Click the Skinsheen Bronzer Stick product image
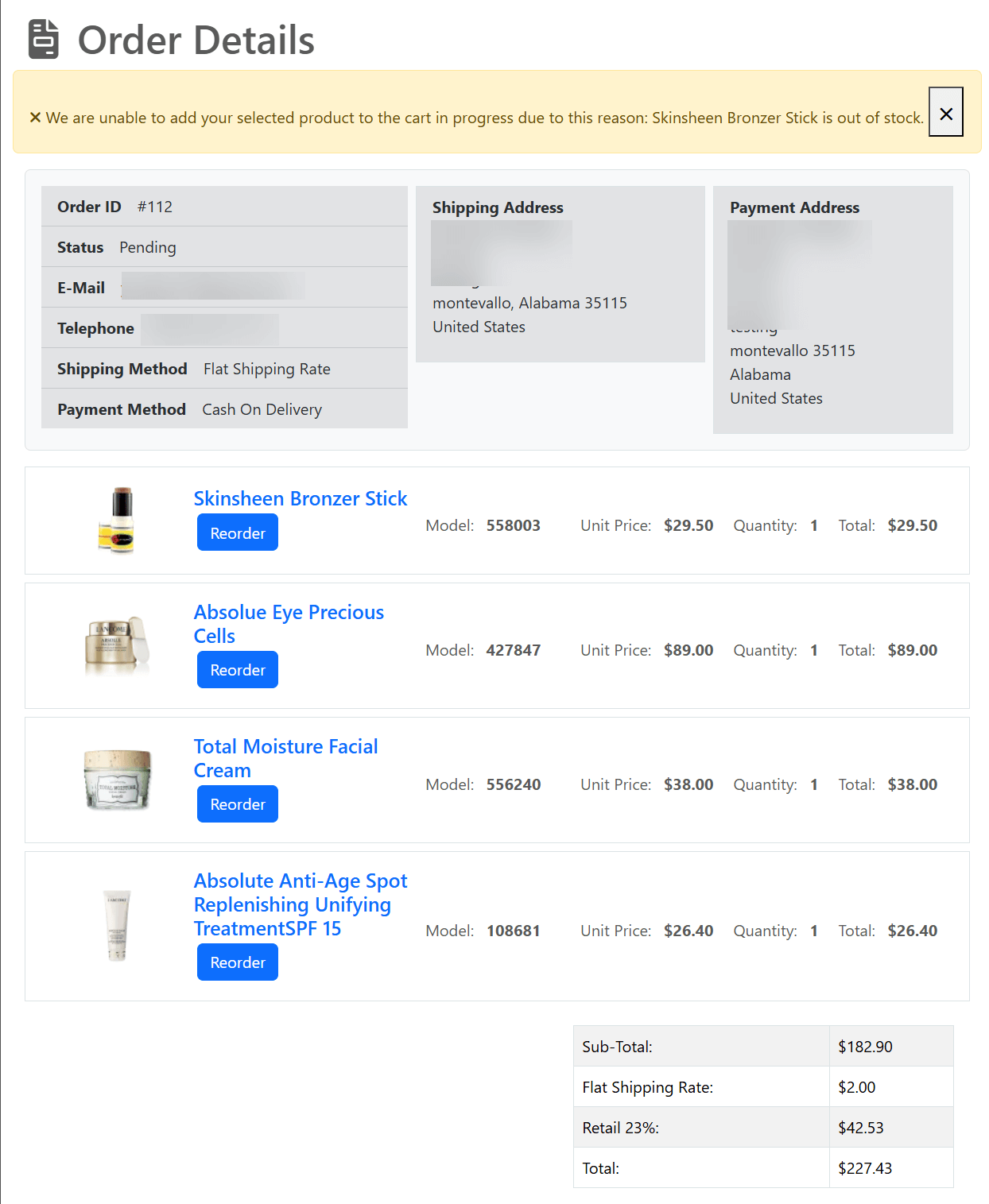Screen dimensions: 989x1204 click(118, 520)
